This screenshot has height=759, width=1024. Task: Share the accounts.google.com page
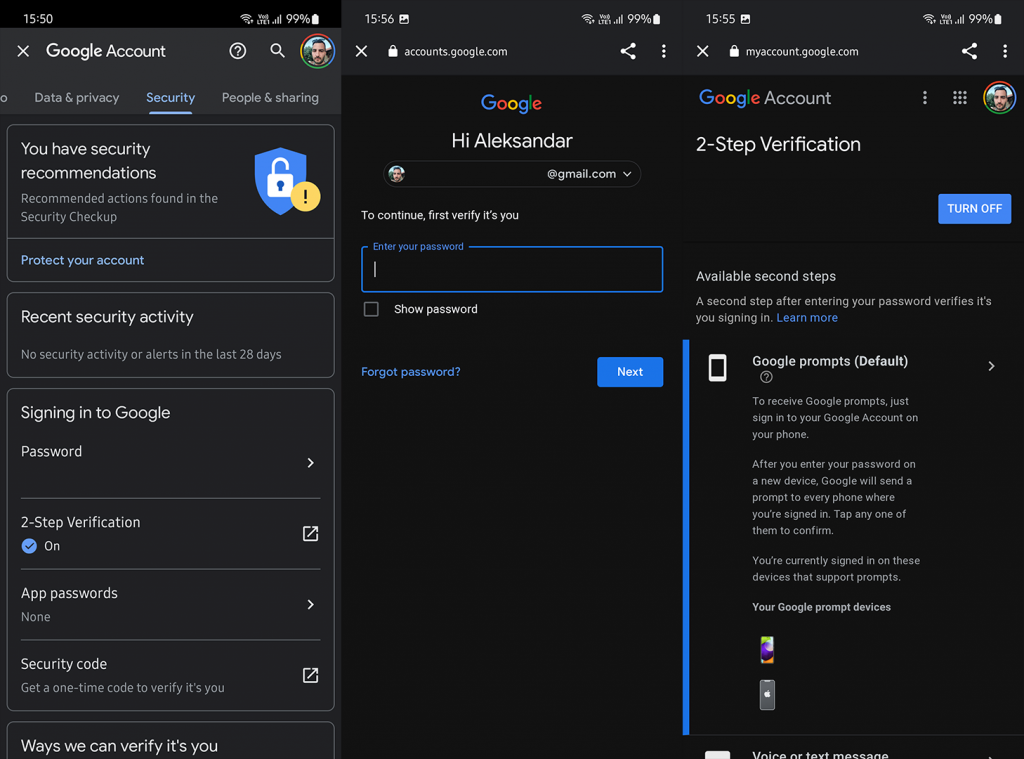tap(628, 51)
